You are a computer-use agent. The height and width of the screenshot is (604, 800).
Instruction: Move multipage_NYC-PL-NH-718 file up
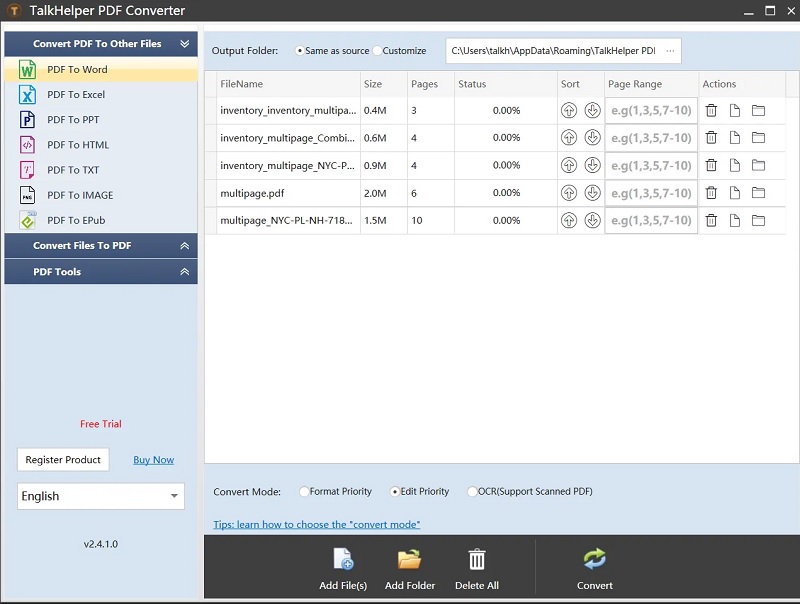click(x=569, y=220)
